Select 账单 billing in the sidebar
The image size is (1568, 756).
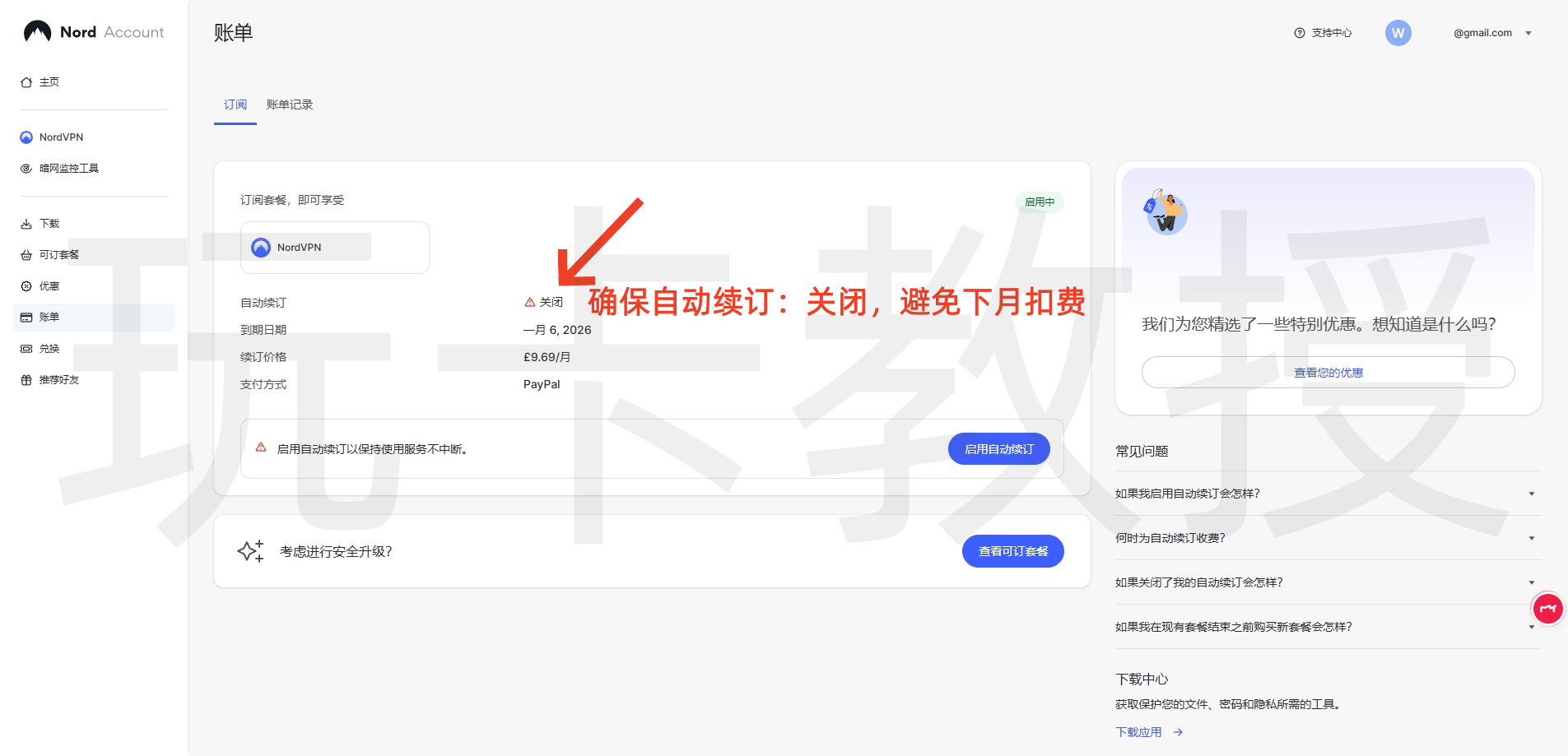[49, 317]
